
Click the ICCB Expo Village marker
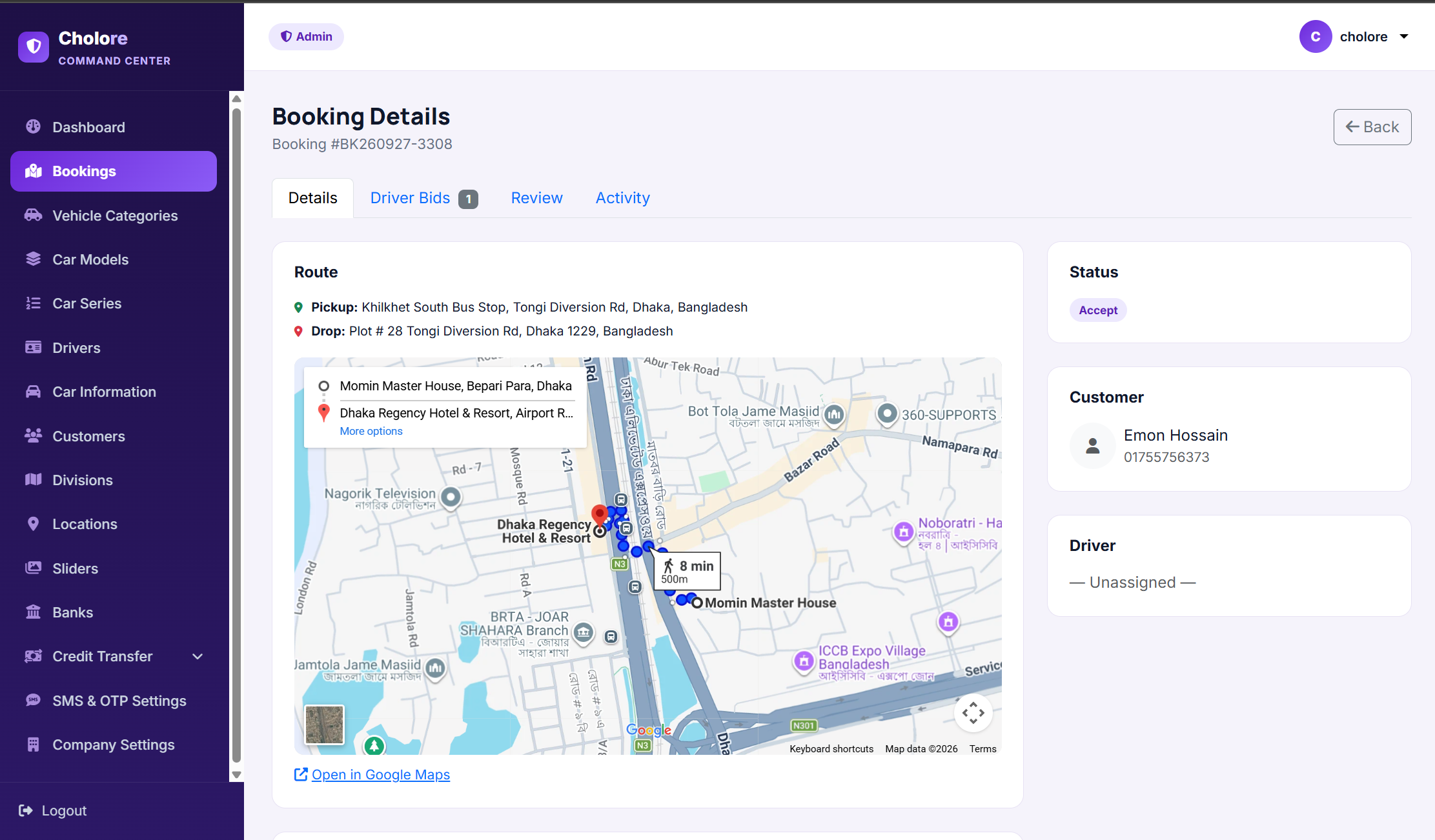(x=804, y=661)
